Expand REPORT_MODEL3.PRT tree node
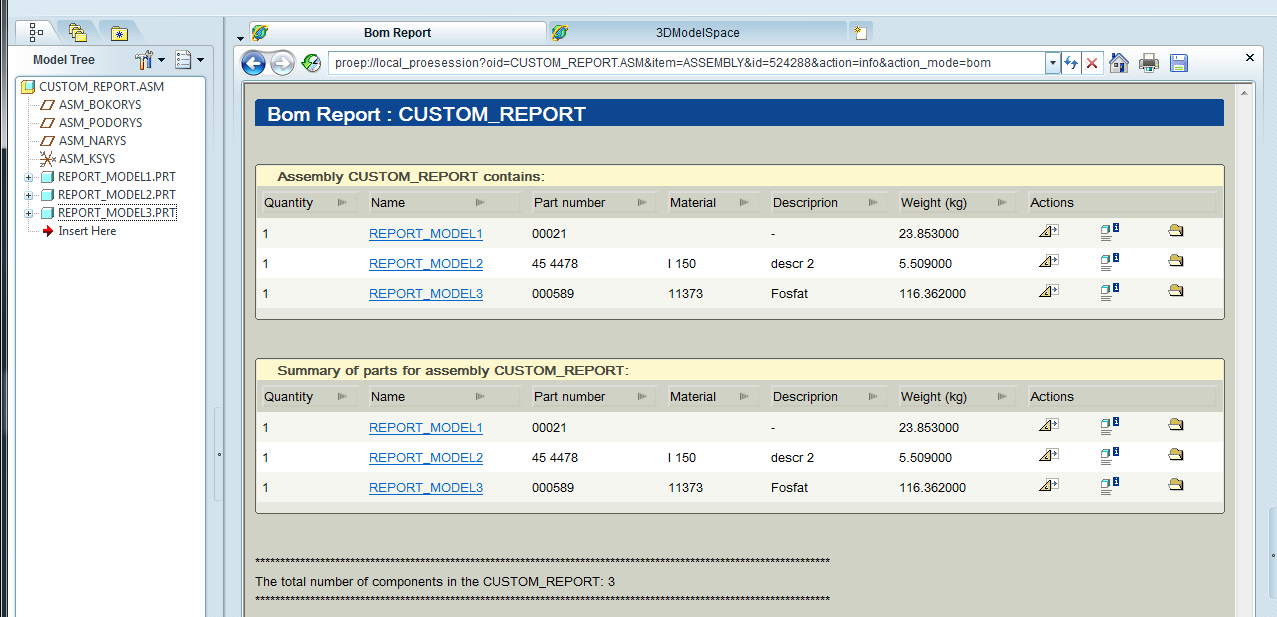 click(29, 213)
